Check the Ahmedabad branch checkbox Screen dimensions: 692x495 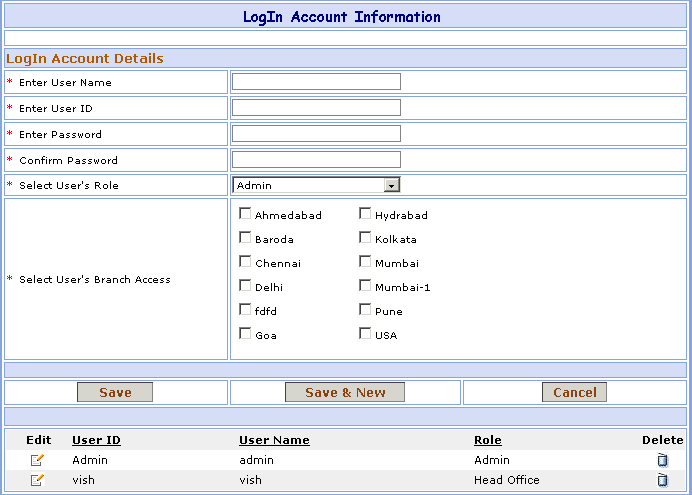[x=245, y=214]
